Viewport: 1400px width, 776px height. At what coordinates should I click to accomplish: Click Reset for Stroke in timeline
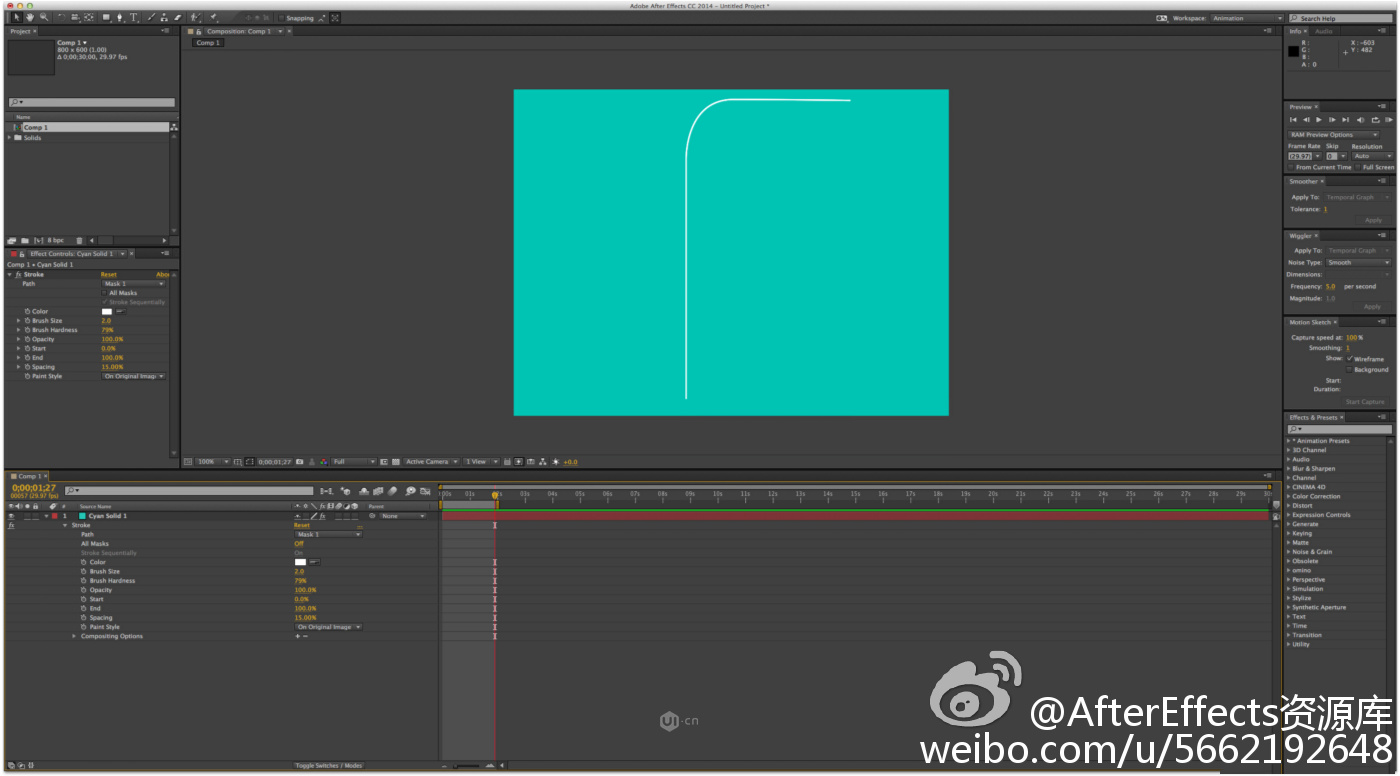click(x=301, y=525)
